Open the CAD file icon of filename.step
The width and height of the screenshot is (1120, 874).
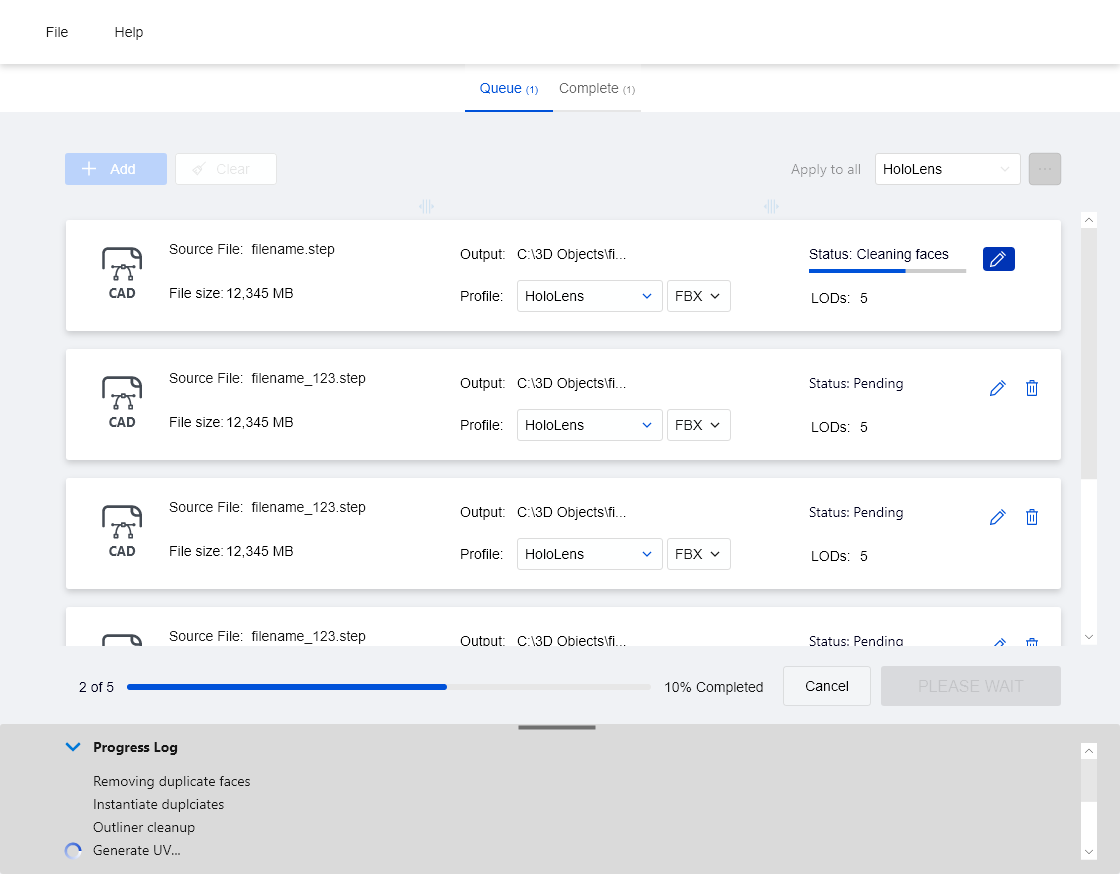(x=122, y=273)
